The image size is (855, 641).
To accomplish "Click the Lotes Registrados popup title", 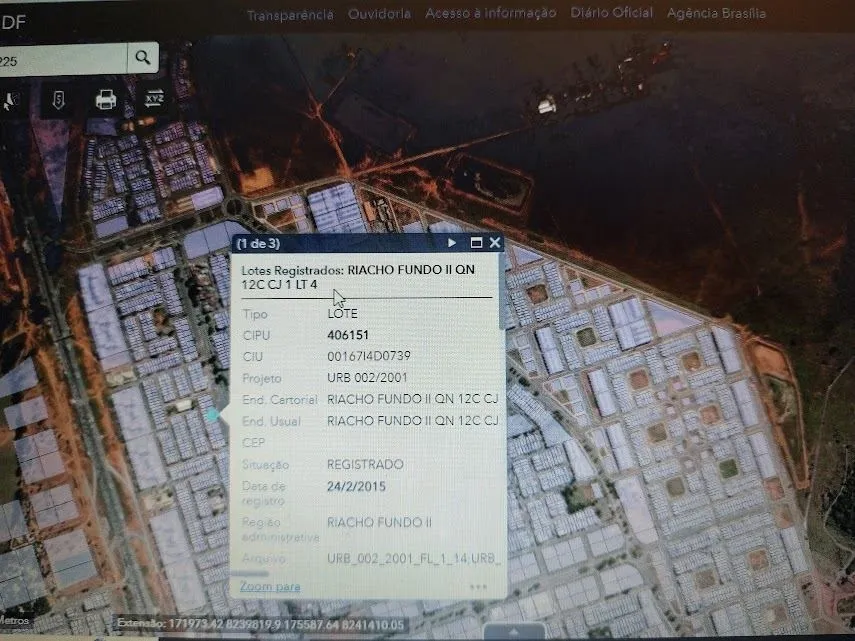I will coord(358,276).
